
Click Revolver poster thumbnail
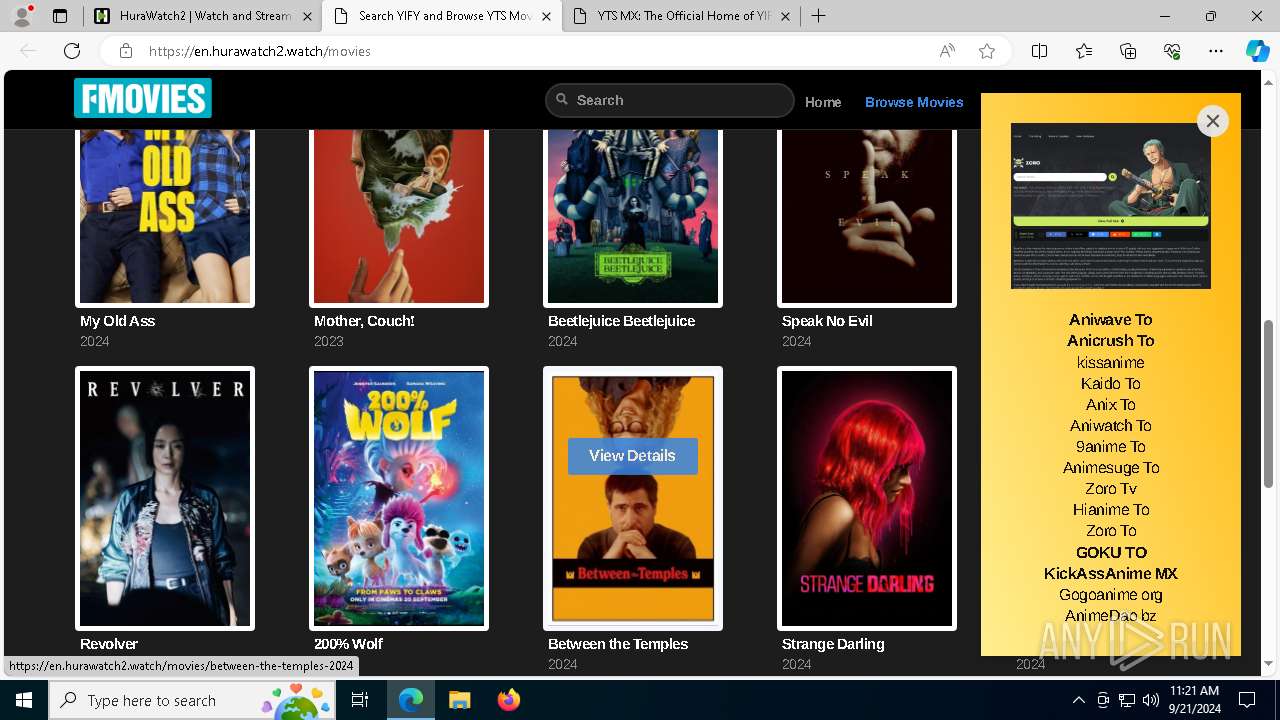point(165,499)
